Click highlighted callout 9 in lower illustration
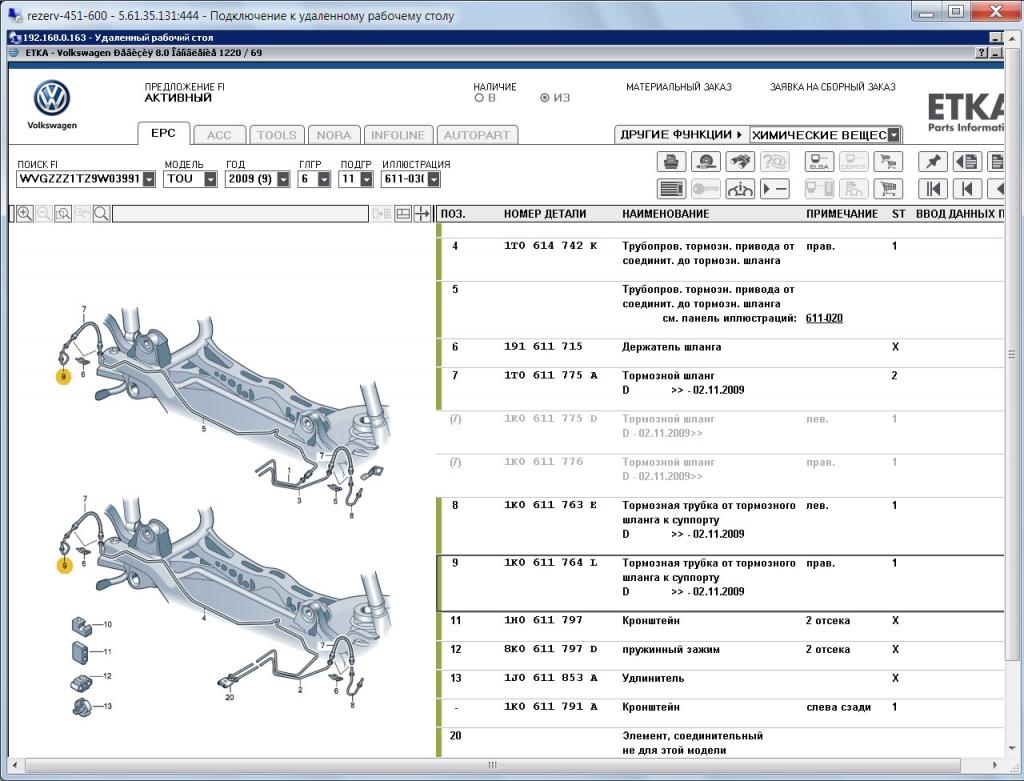 (64, 566)
